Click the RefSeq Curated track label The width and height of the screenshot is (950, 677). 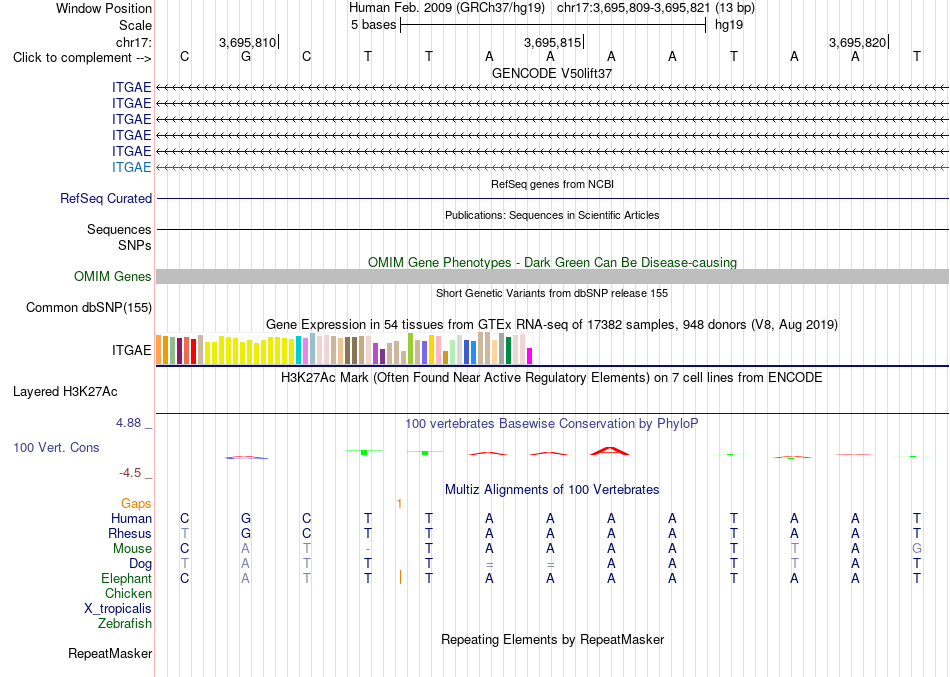106,198
